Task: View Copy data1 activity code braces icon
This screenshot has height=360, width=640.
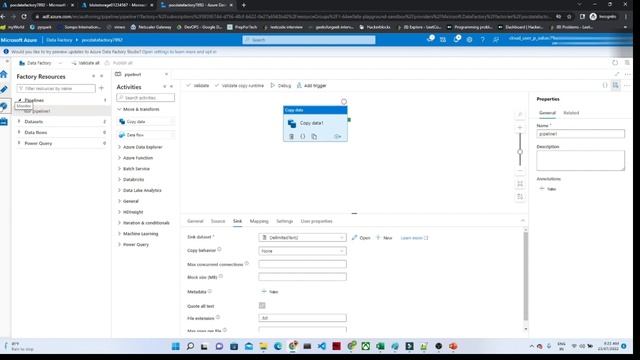Action: (x=302, y=137)
